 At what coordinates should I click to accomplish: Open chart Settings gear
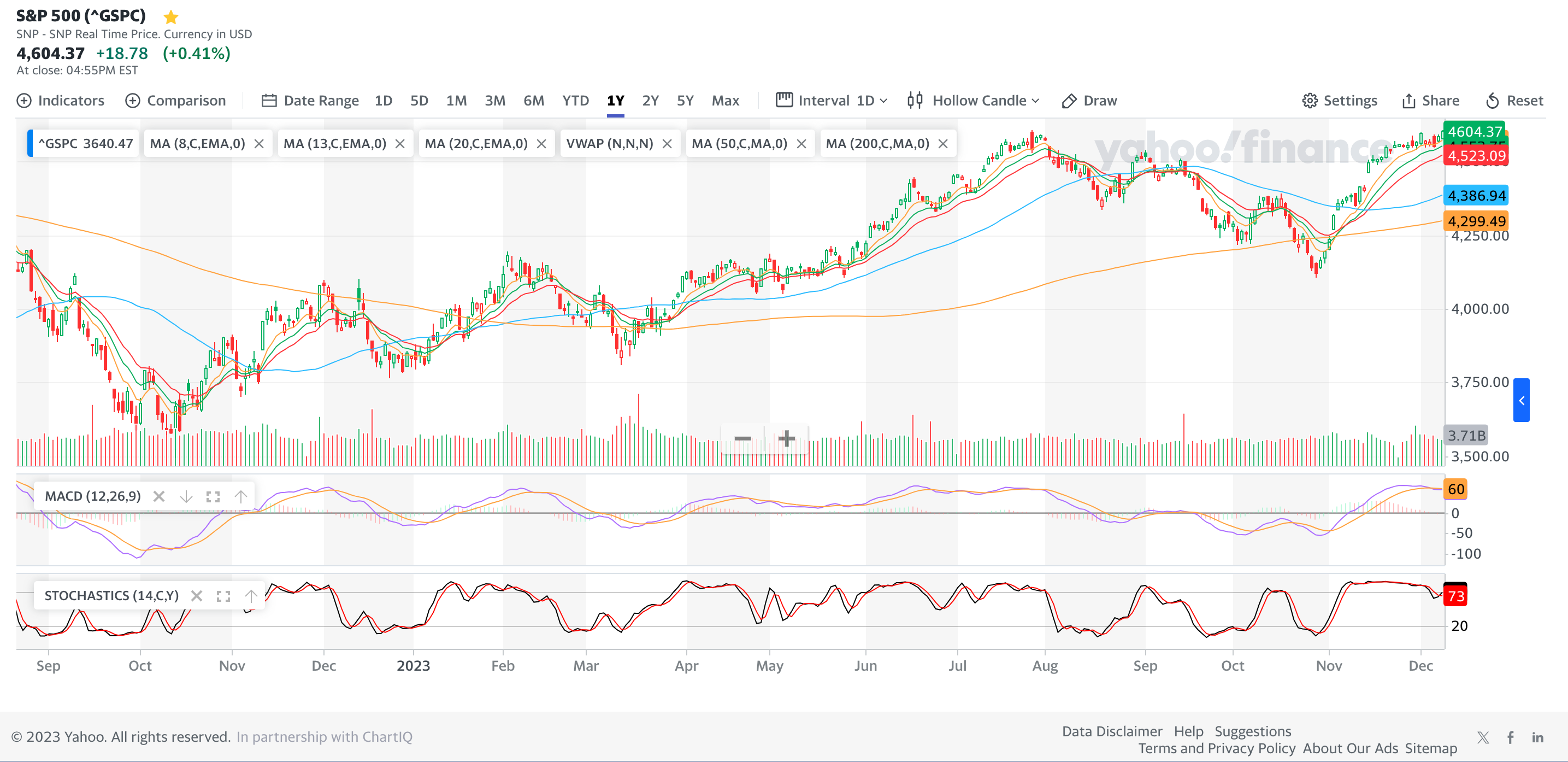point(1309,101)
